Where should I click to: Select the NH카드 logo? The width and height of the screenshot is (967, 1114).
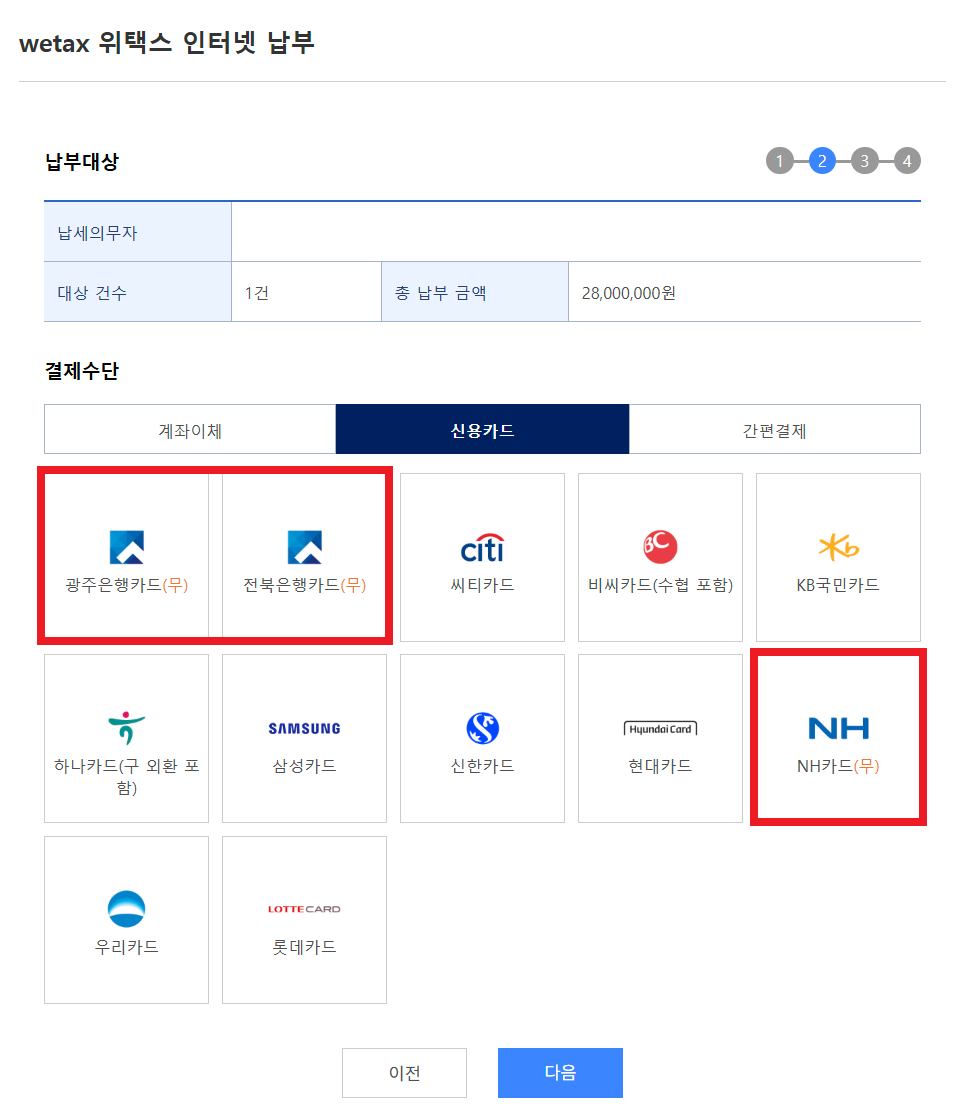838,728
